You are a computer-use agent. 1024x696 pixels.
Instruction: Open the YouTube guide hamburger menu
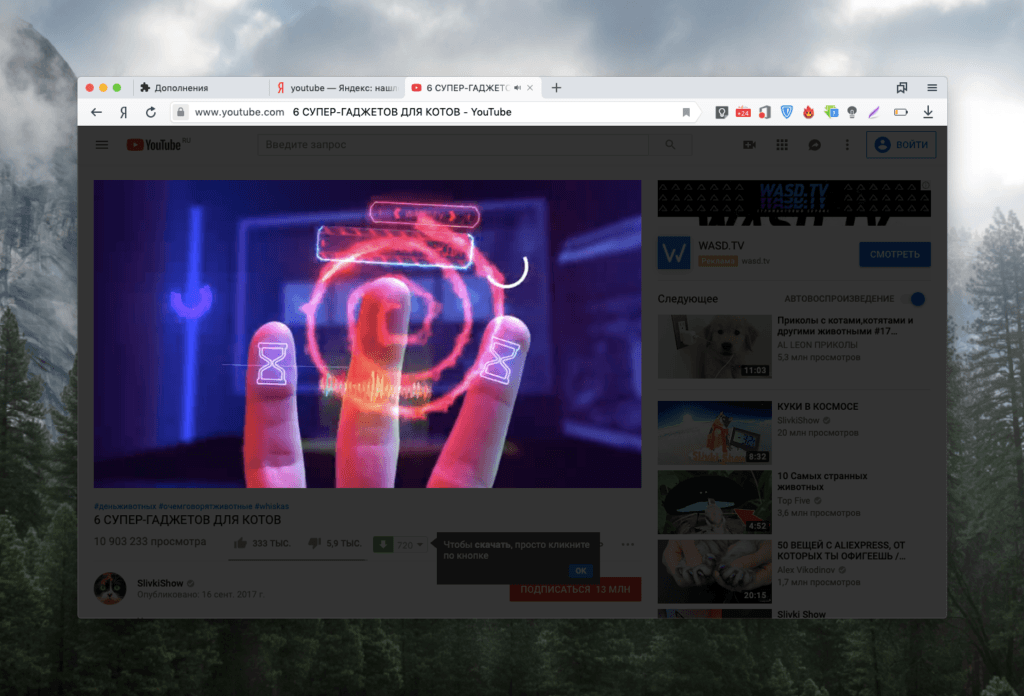pyautogui.click(x=102, y=144)
